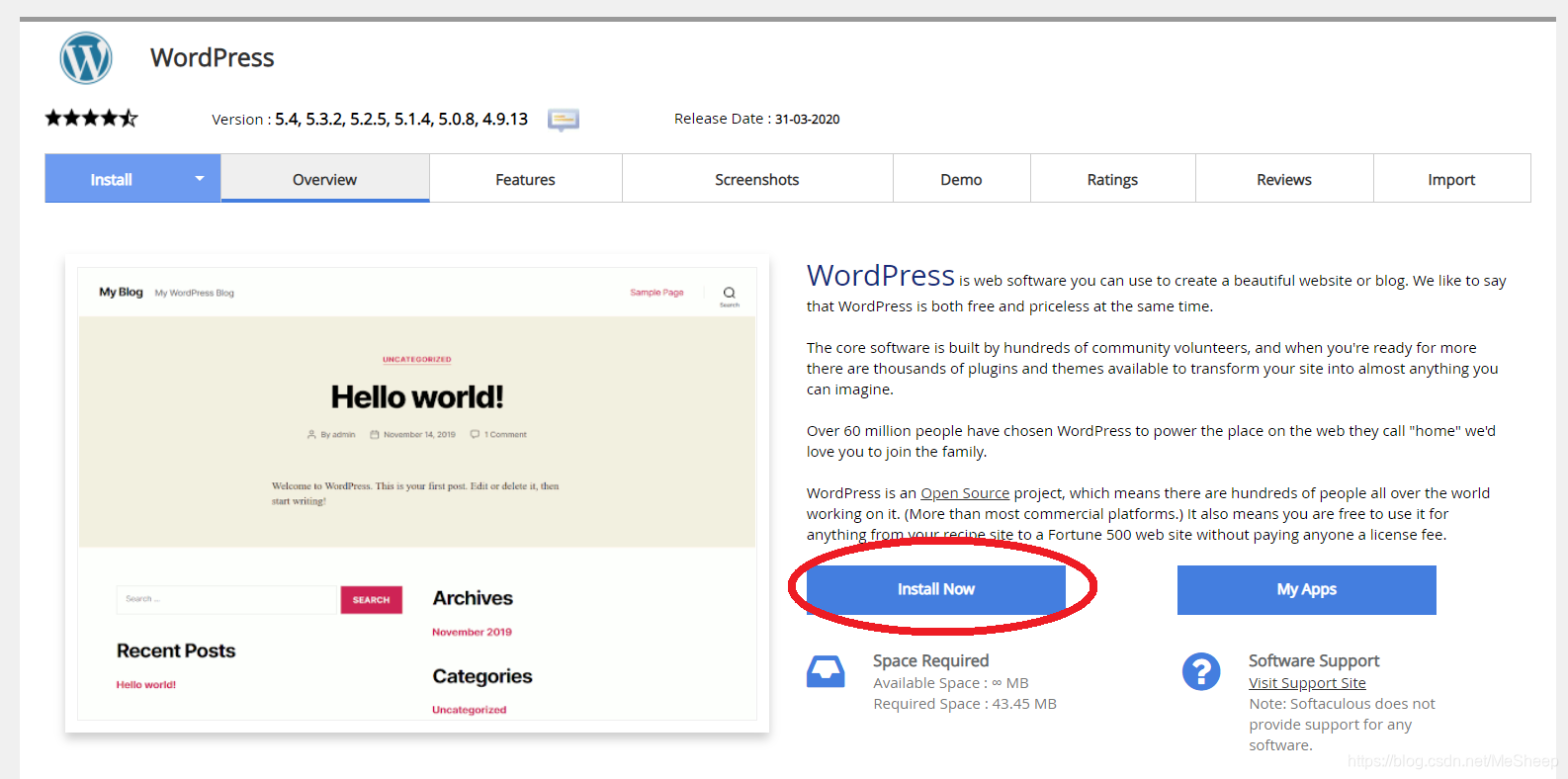1568x779 pixels.
Task: Open the Visit Support Site link
Action: (x=1307, y=683)
